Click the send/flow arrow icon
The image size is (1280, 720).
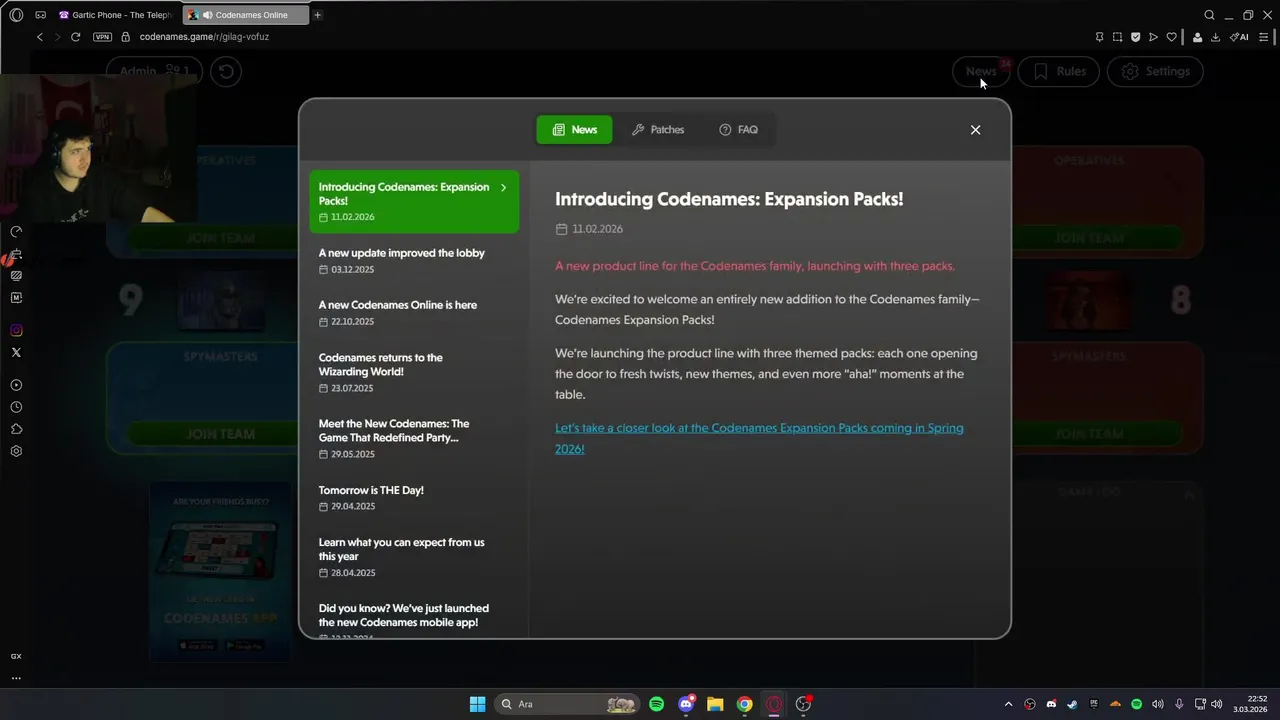[1153, 37]
